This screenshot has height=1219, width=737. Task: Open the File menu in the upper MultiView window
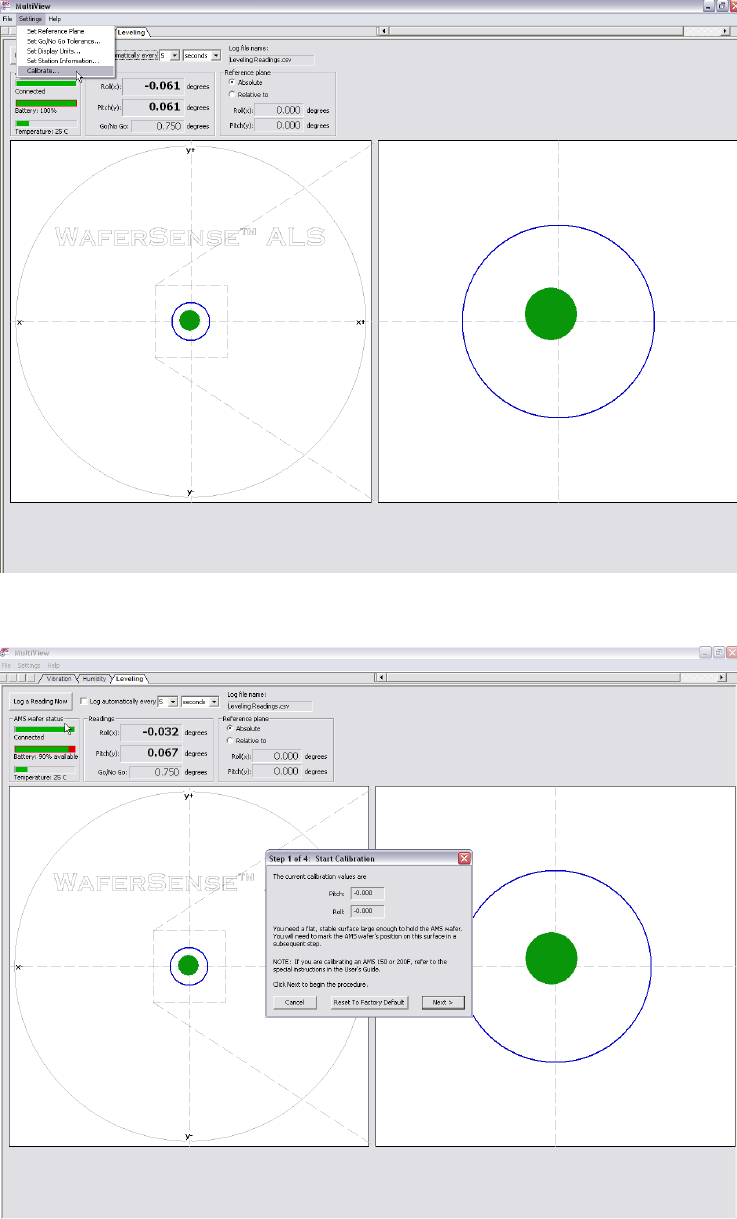(x=7, y=19)
